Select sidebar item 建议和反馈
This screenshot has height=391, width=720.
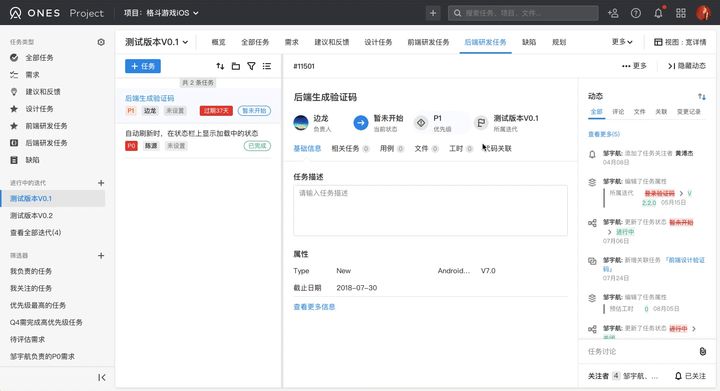coord(43,91)
